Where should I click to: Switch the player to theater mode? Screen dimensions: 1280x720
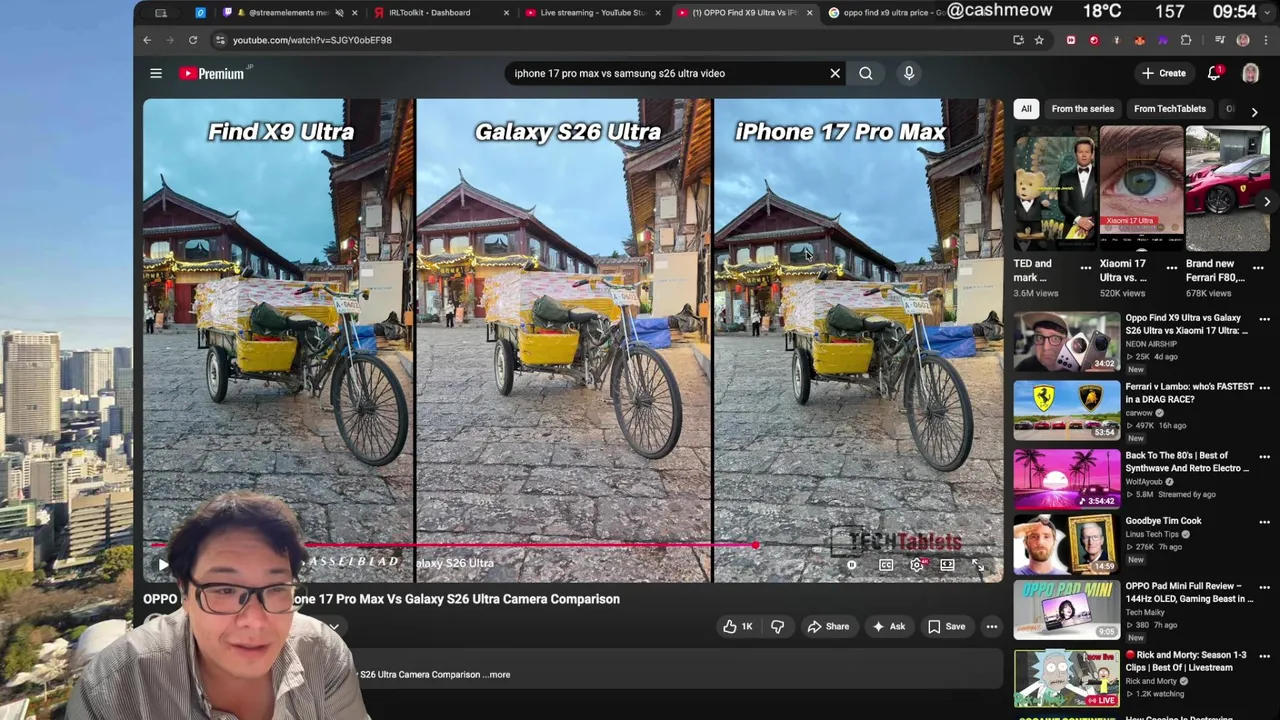coord(947,565)
